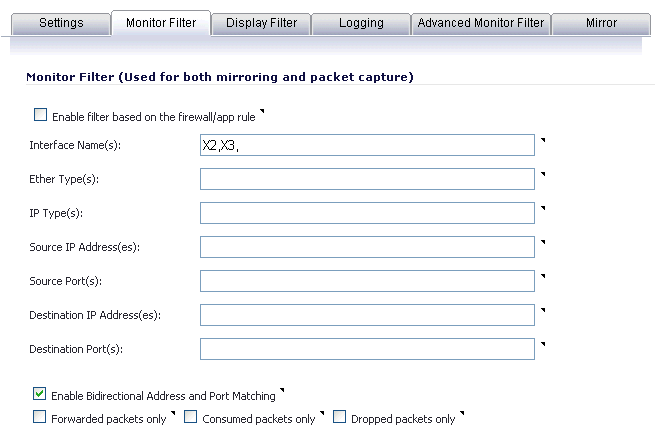
Task: Open the Mirror tab
Action: 601,23
